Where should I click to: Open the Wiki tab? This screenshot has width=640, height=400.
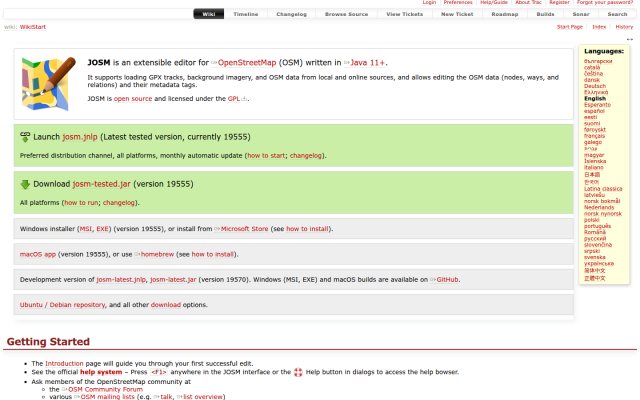(x=209, y=14)
